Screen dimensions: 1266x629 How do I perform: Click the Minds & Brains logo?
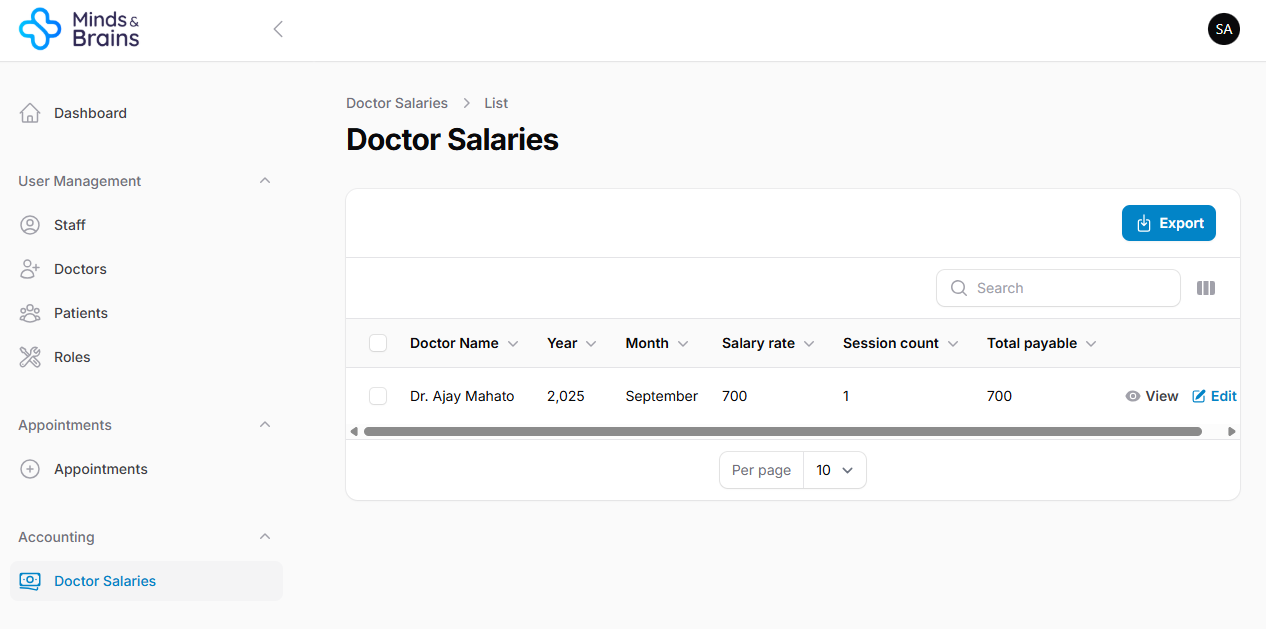[x=79, y=29]
